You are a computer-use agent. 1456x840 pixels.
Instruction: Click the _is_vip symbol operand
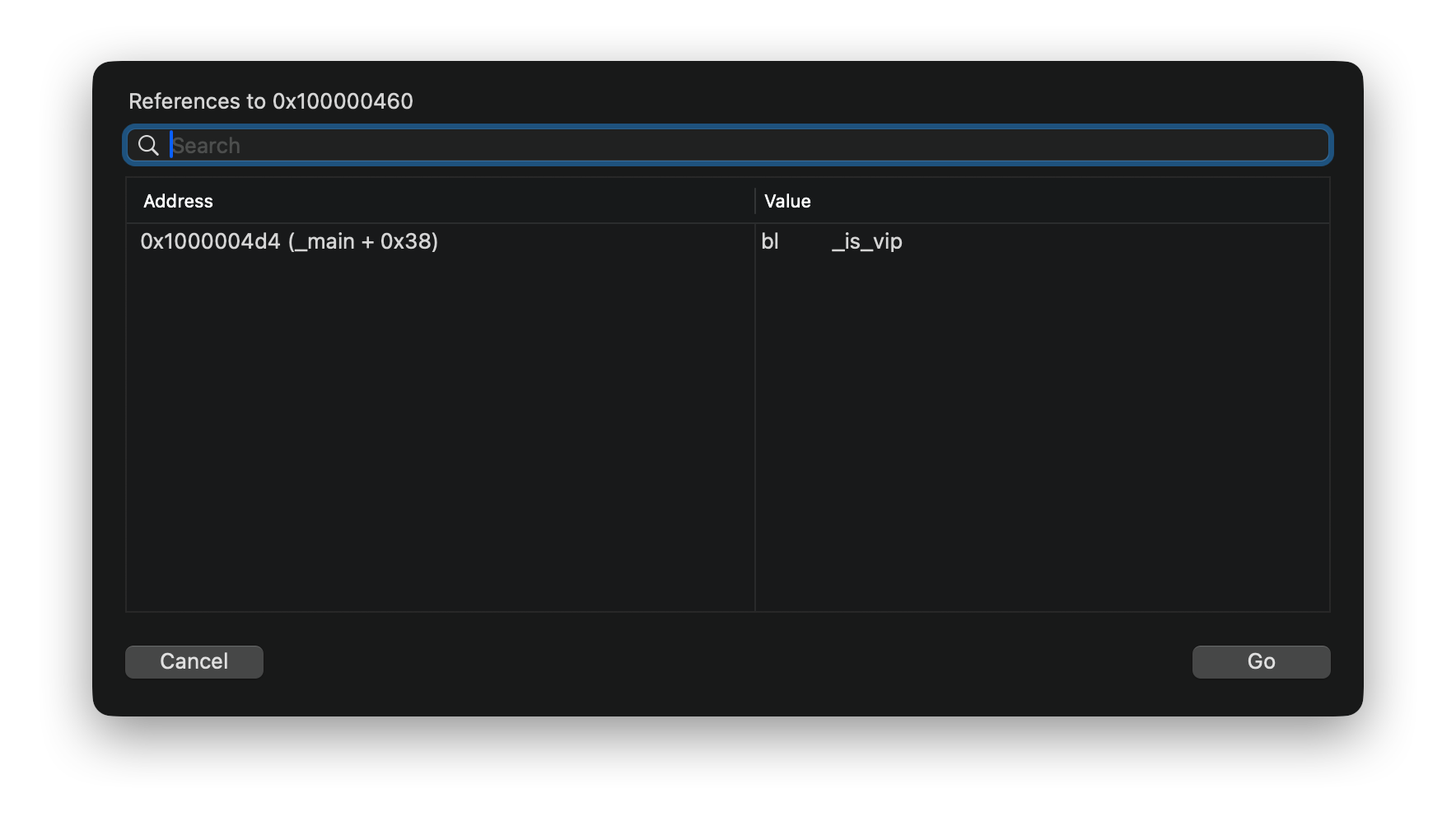(867, 241)
